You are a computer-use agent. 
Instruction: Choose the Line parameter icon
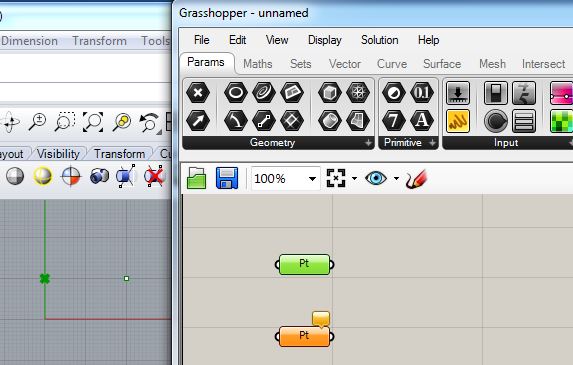point(264,121)
